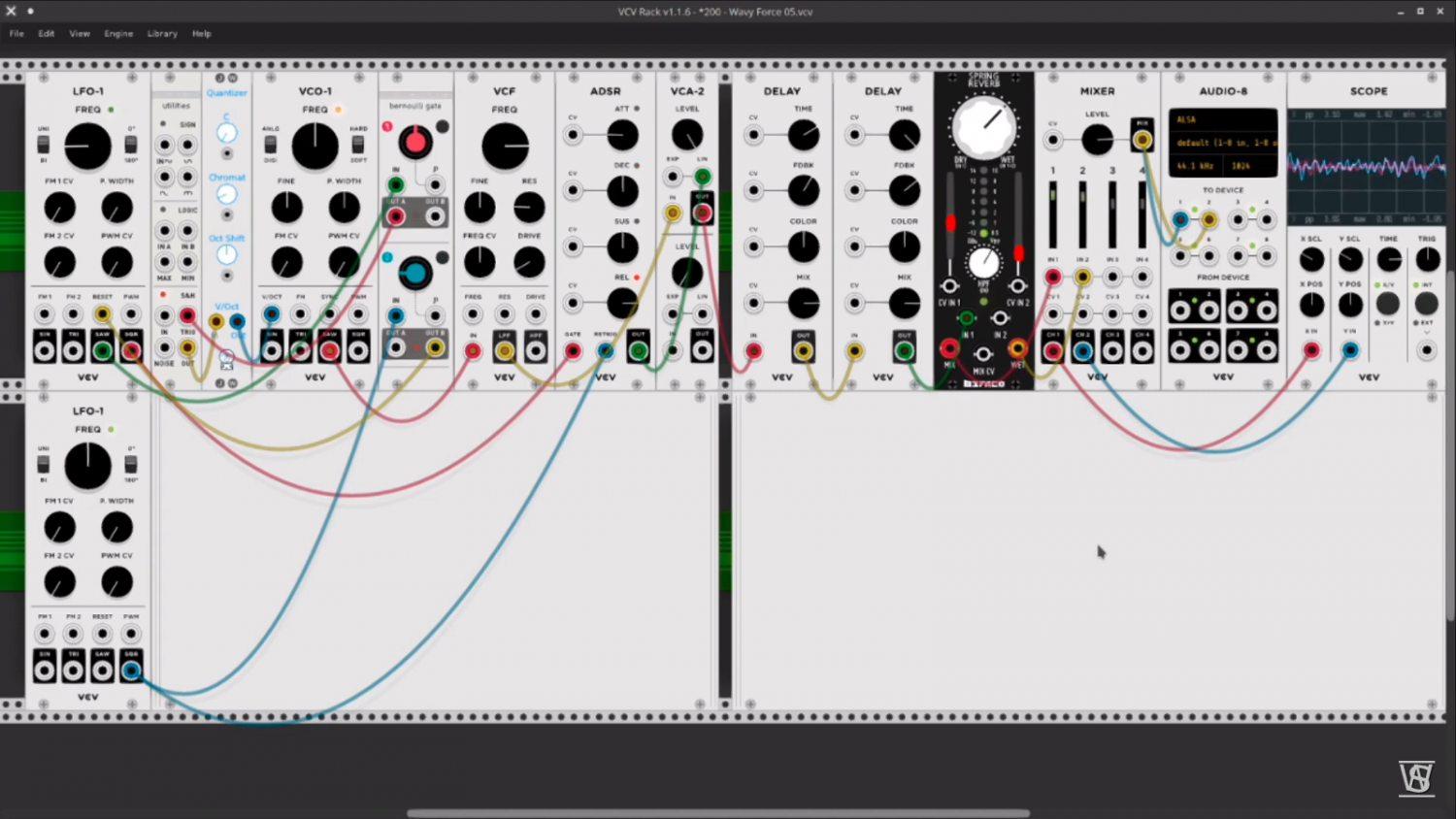Select the Scope Y IN jack
Image resolution: width=1456 pixels, height=819 pixels.
tap(1350, 350)
